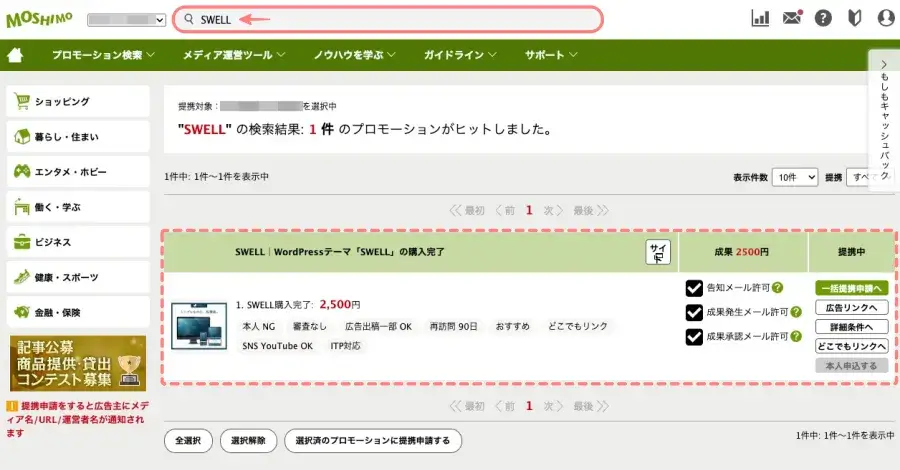Click the 再訪問 90日 tag
This screenshot has width=900, height=470.
click(x=453, y=326)
